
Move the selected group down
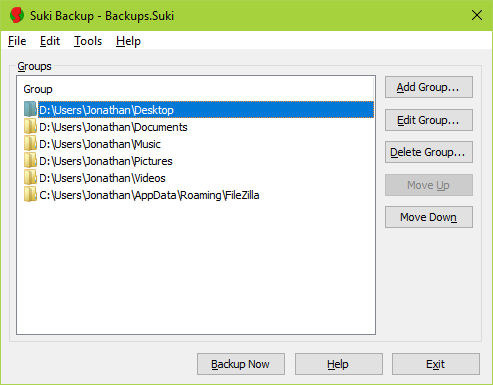tap(429, 217)
